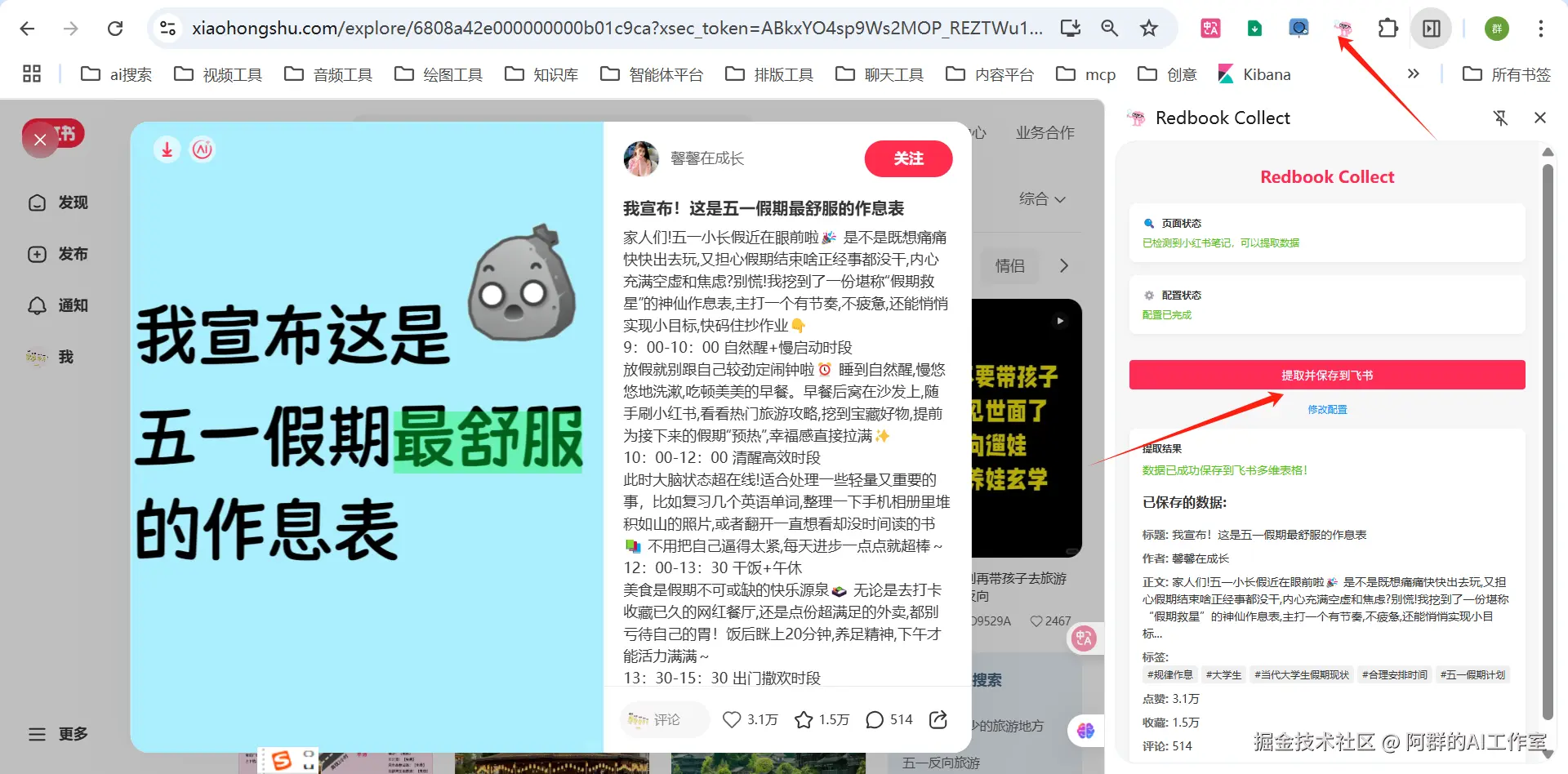
Task: Open the green download extension icon
Action: [1254, 29]
